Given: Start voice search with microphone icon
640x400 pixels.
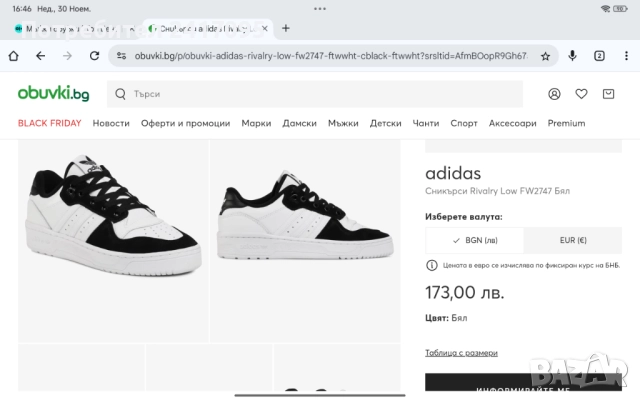Looking at the screenshot, I should pyautogui.click(x=572, y=56).
